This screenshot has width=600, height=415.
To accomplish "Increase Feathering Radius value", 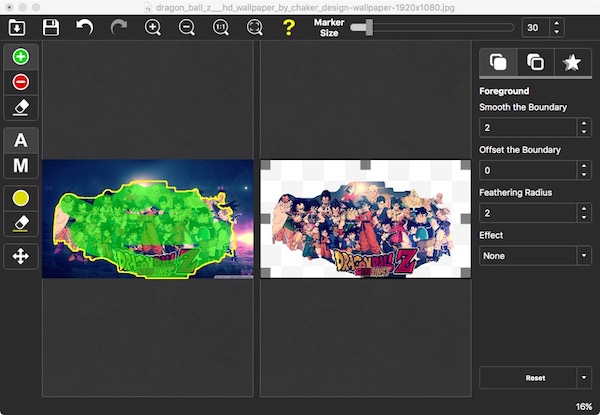I will pyautogui.click(x=584, y=209).
